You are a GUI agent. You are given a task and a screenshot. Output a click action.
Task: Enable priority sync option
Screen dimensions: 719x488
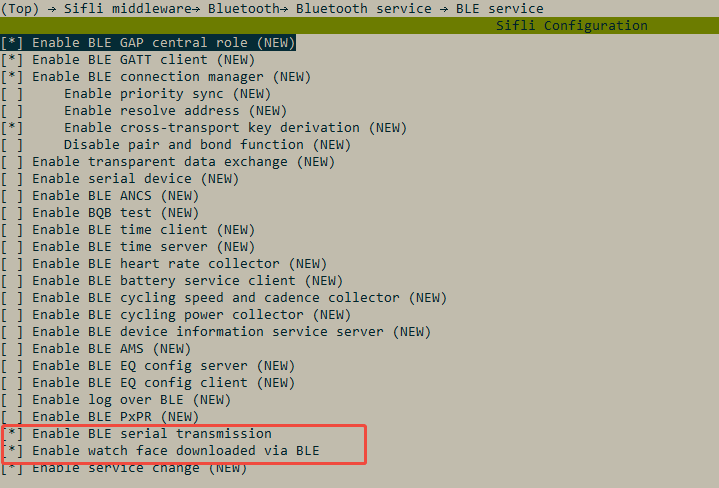136,94
